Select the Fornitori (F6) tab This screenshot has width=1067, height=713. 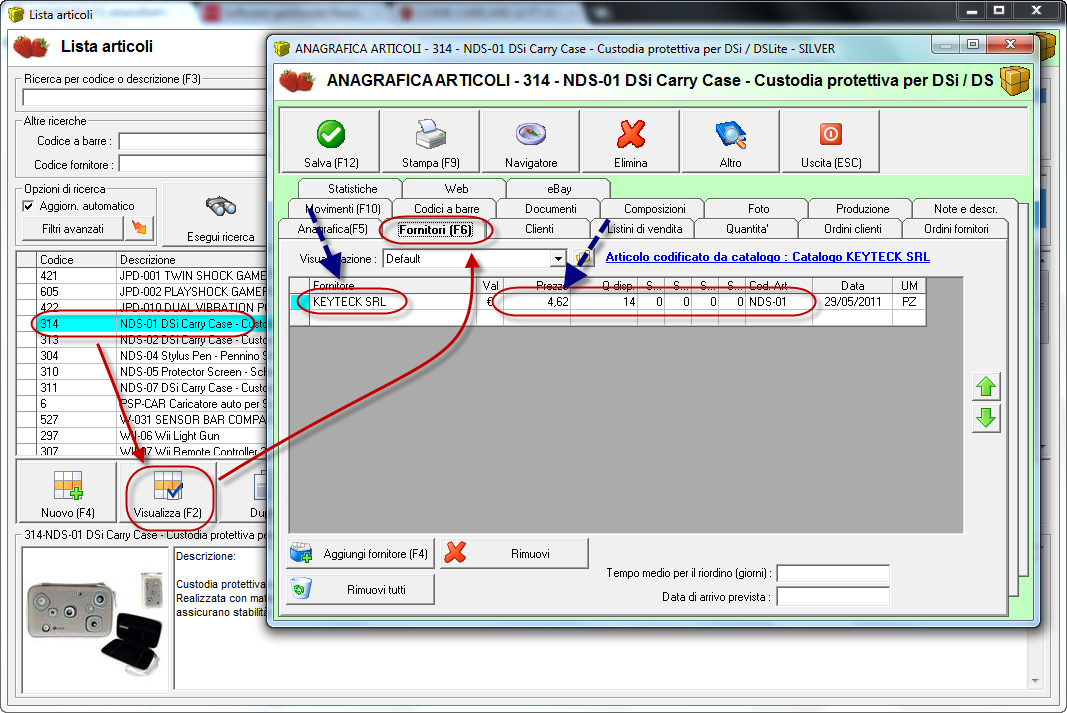point(435,229)
